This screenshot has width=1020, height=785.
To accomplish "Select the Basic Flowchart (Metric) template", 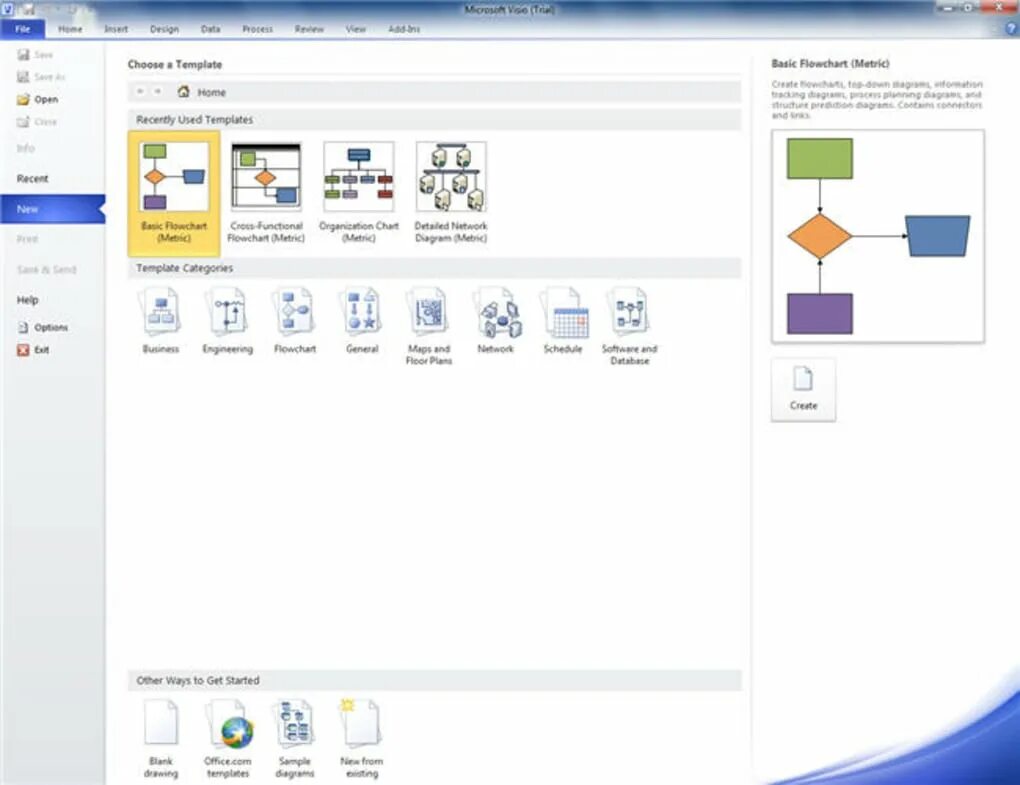I will (x=174, y=193).
